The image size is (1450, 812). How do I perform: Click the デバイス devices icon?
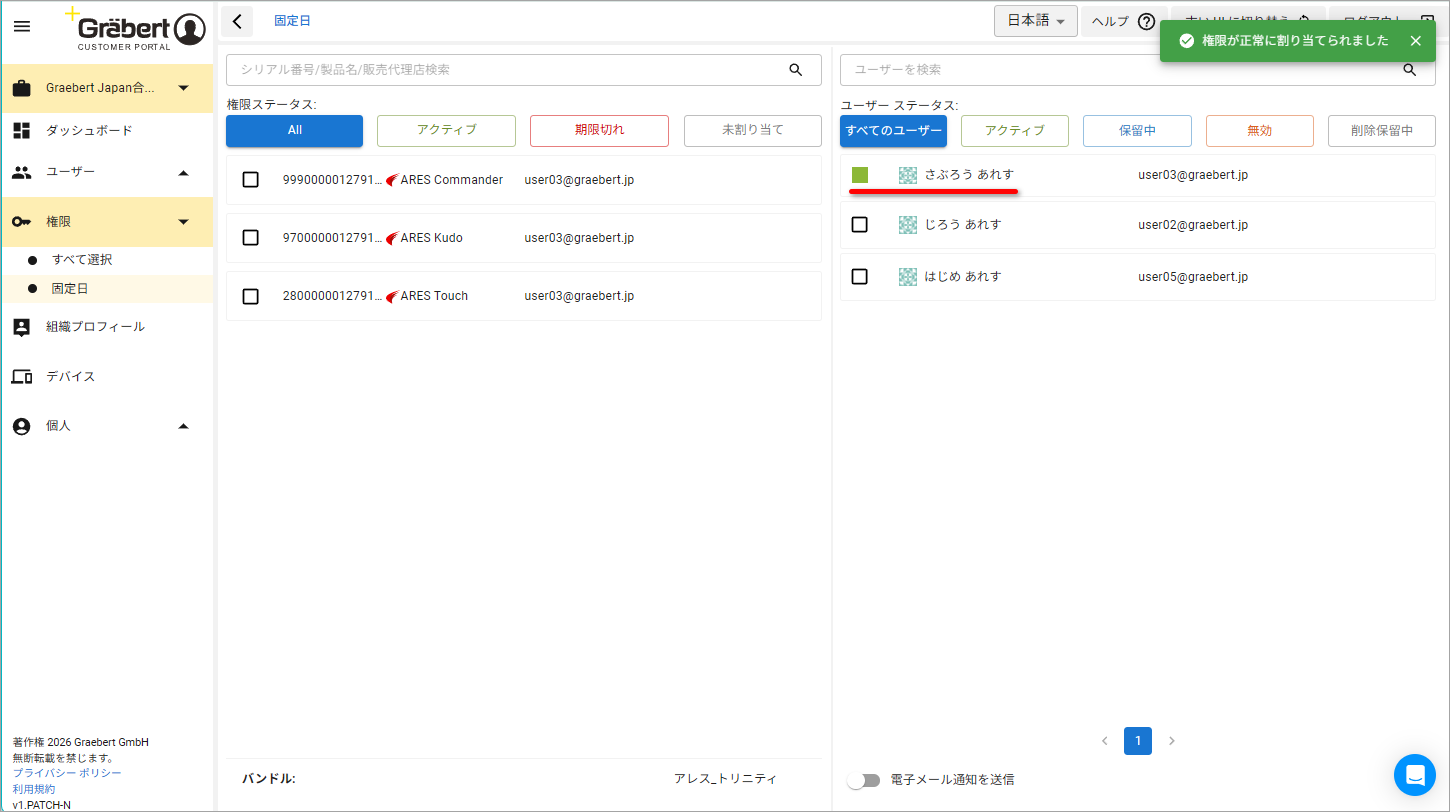click(21, 376)
